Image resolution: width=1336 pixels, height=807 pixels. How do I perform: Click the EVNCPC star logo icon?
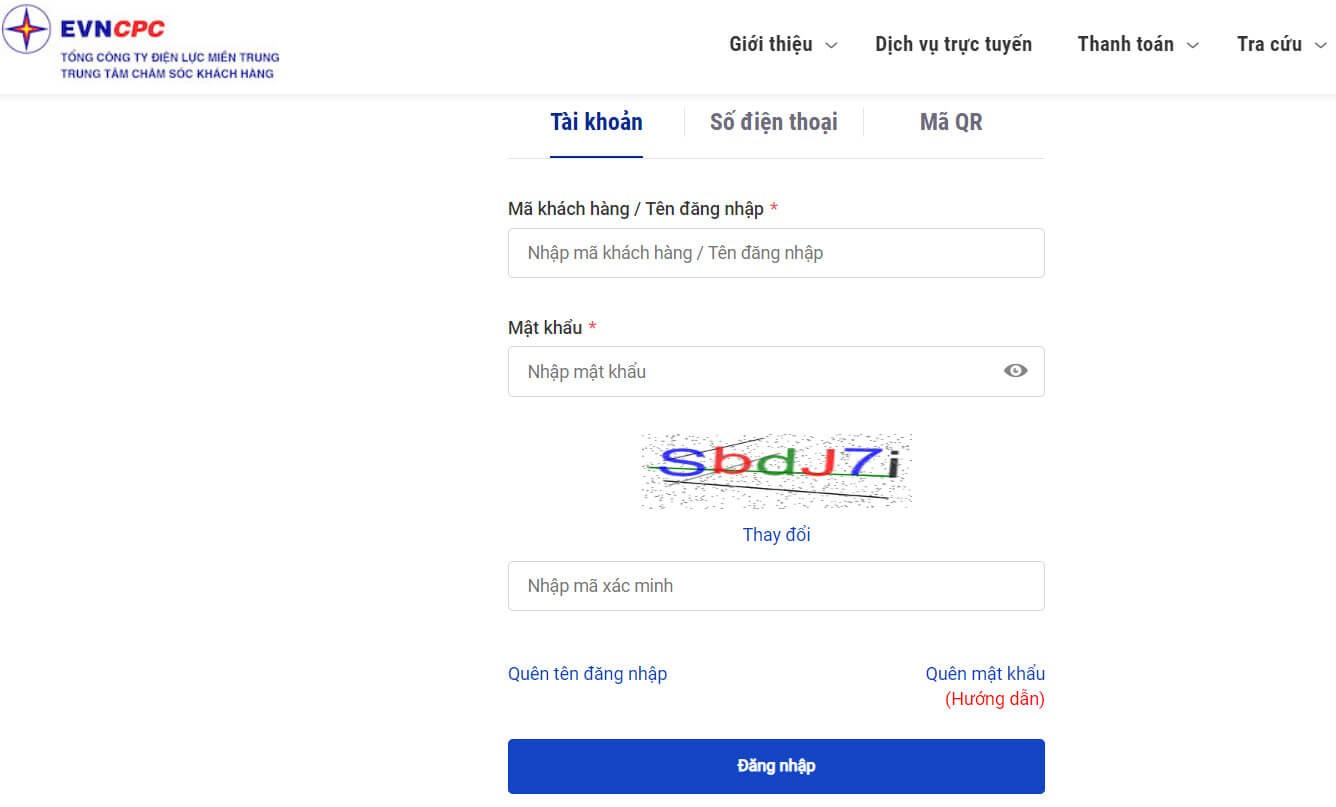coord(26,29)
